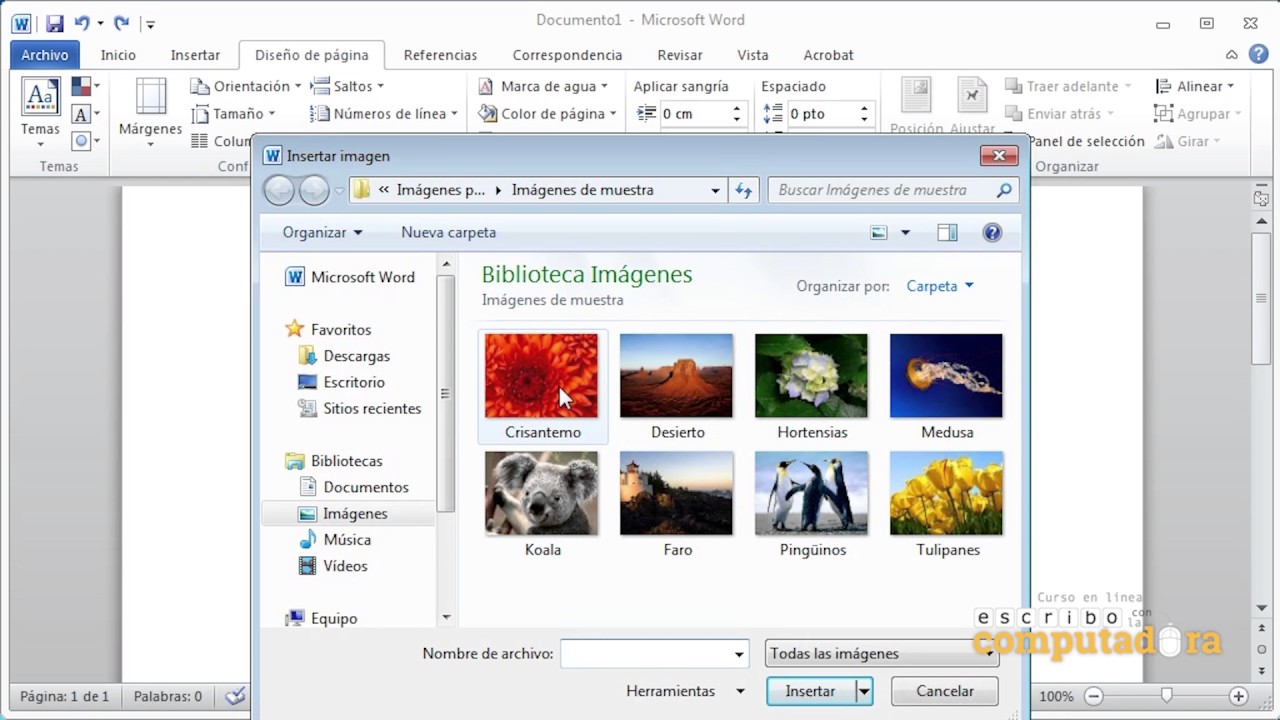Viewport: 1280px width, 720px height.
Task: Open Posición picture placement option
Action: (x=916, y=107)
